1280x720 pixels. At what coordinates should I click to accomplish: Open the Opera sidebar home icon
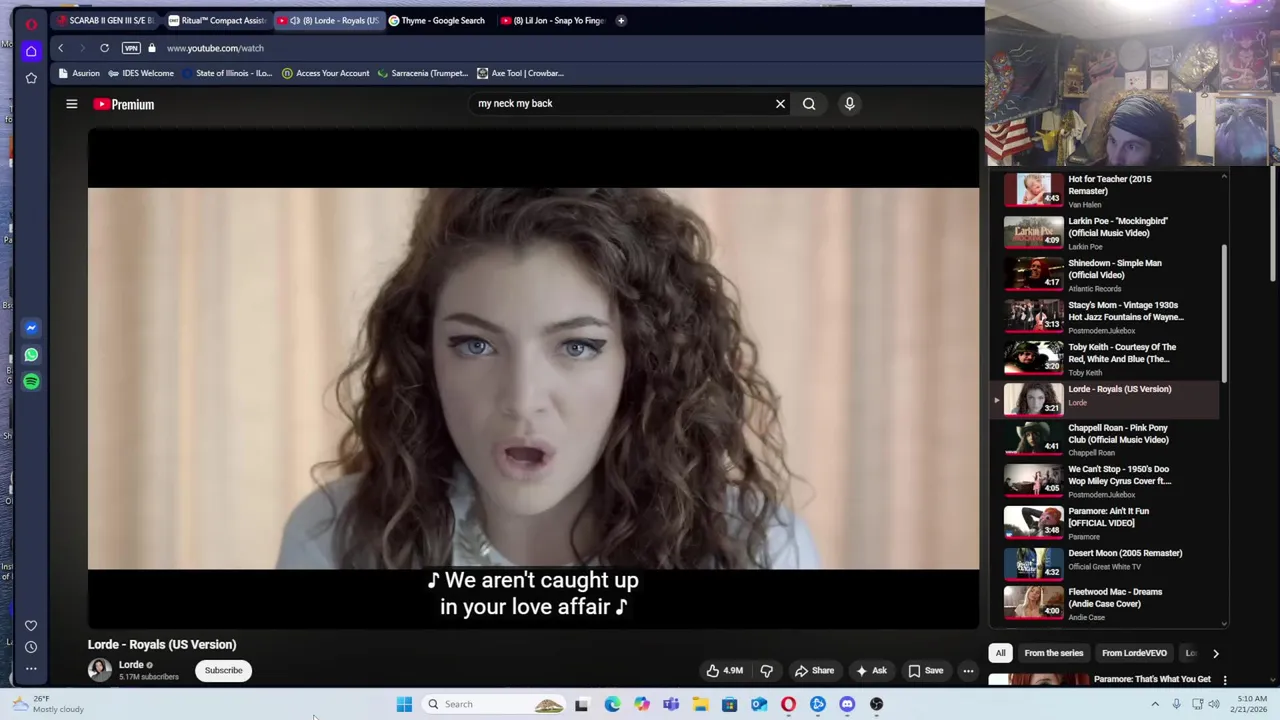tap(31, 51)
